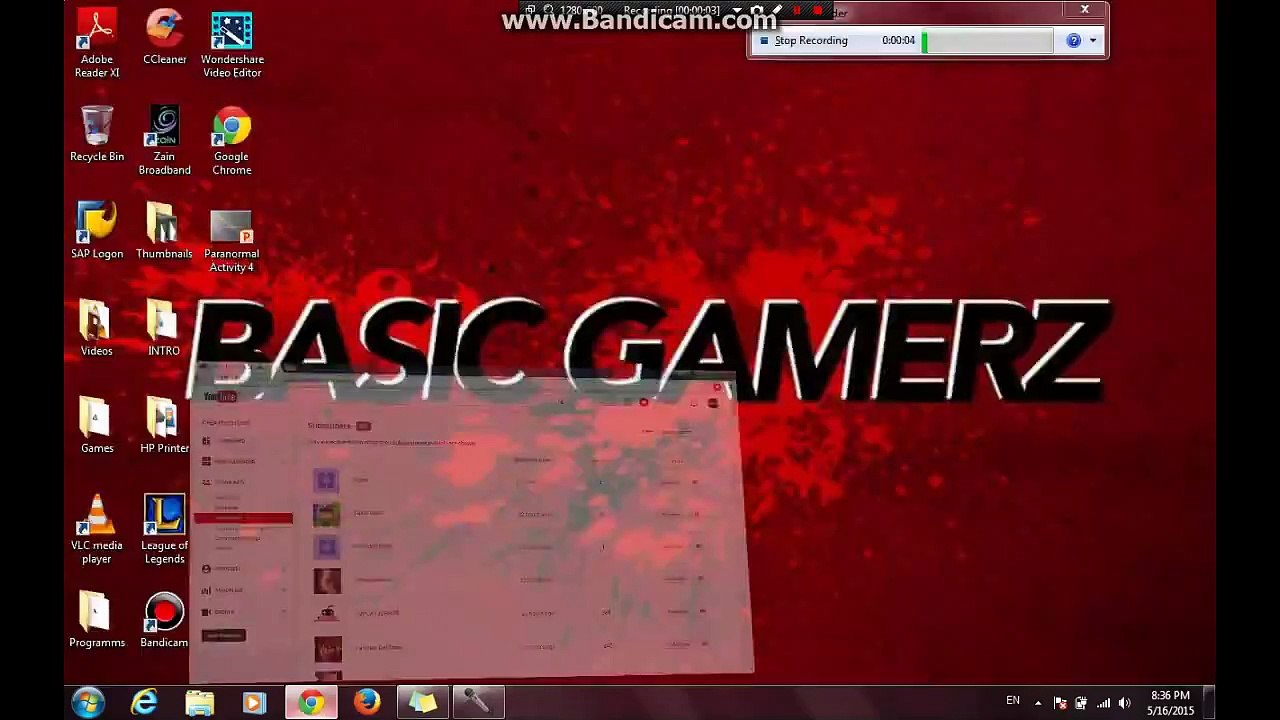Close the Bandicam recorder window
The height and width of the screenshot is (720, 1280).
click(1085, 10)
